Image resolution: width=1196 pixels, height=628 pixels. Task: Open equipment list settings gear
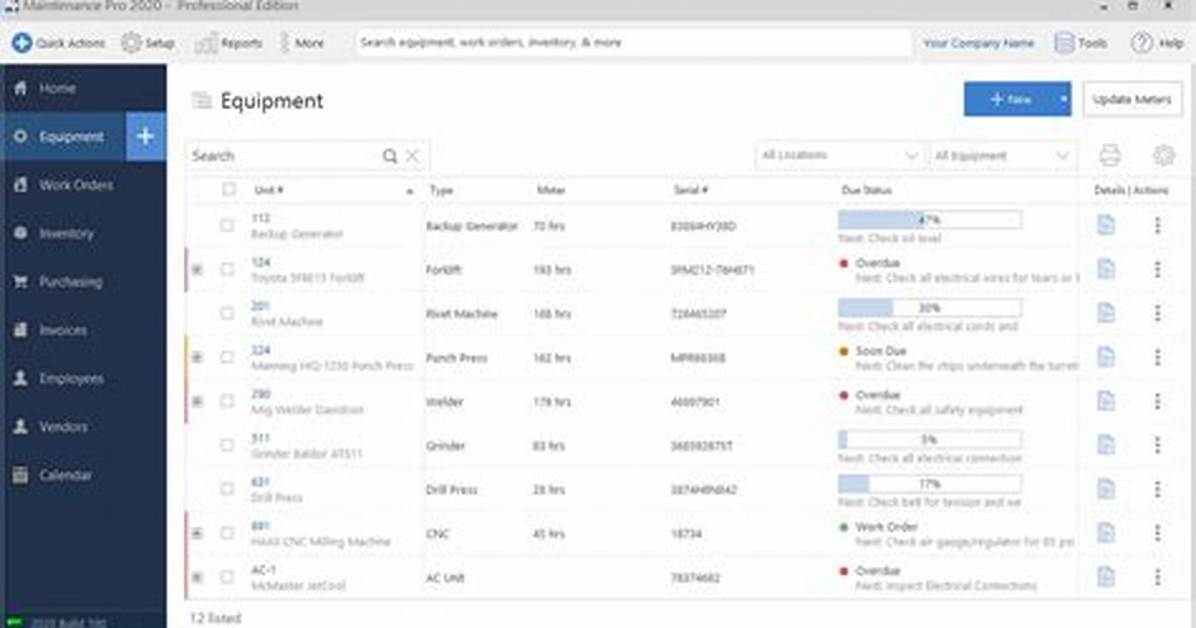point(1163,156)
